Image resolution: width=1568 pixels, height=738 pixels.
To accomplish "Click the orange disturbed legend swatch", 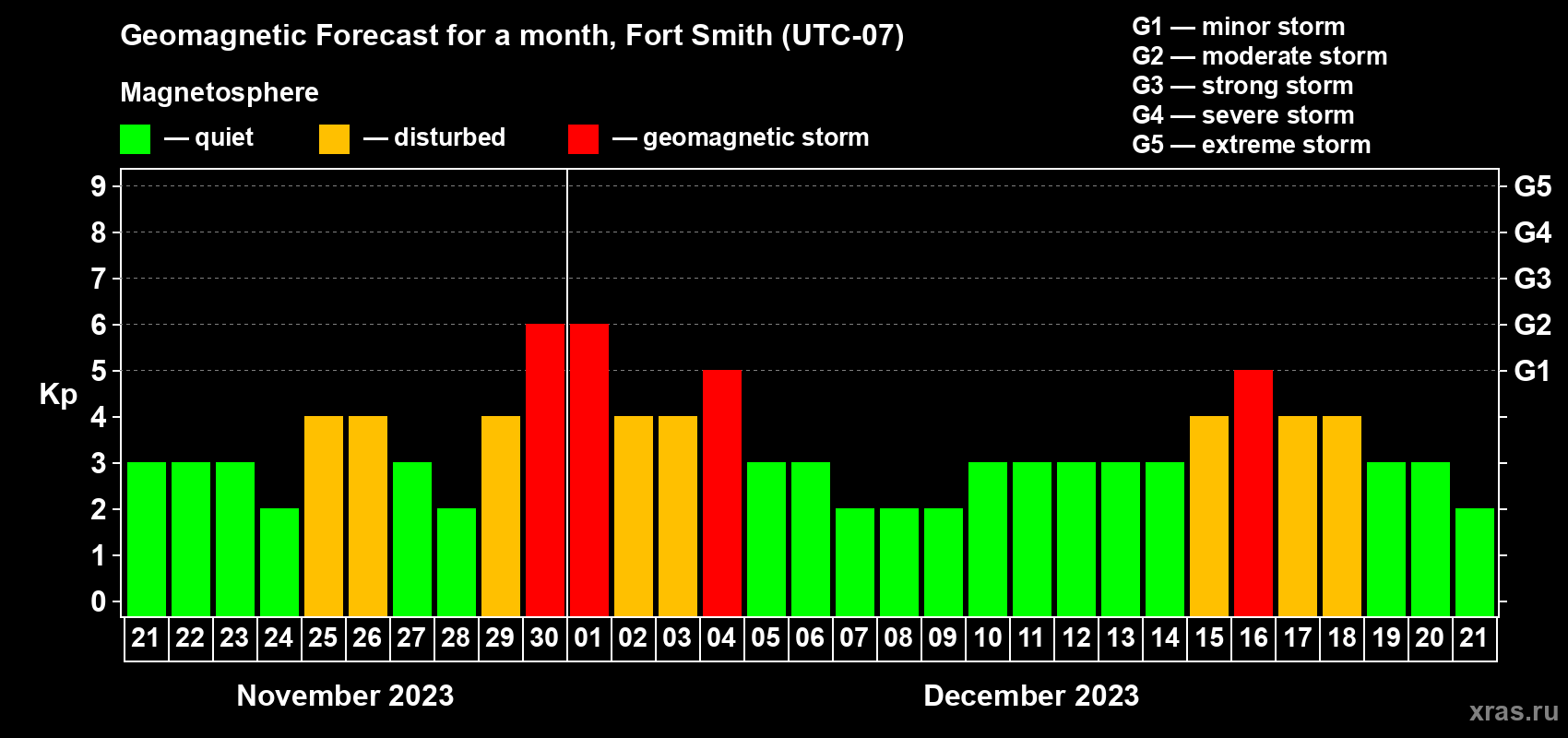I will [x=334, y=139].
